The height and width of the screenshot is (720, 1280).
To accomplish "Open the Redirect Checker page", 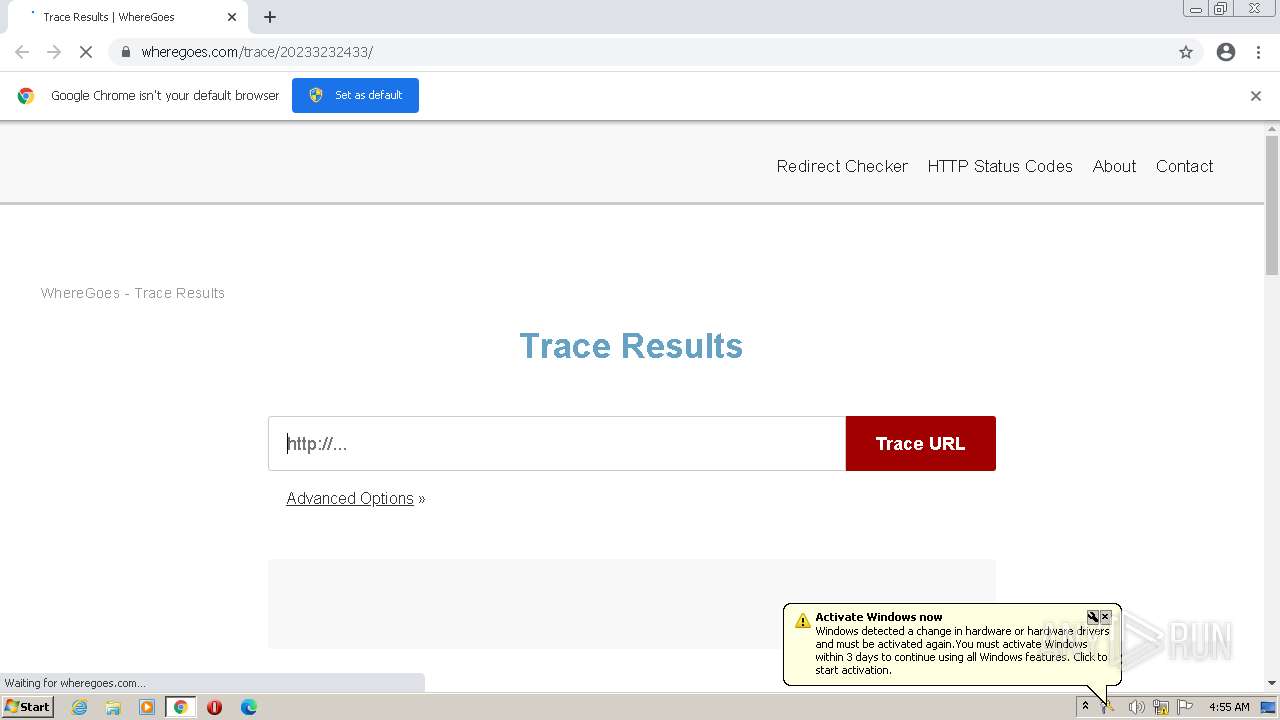I will tap(842, 166).
